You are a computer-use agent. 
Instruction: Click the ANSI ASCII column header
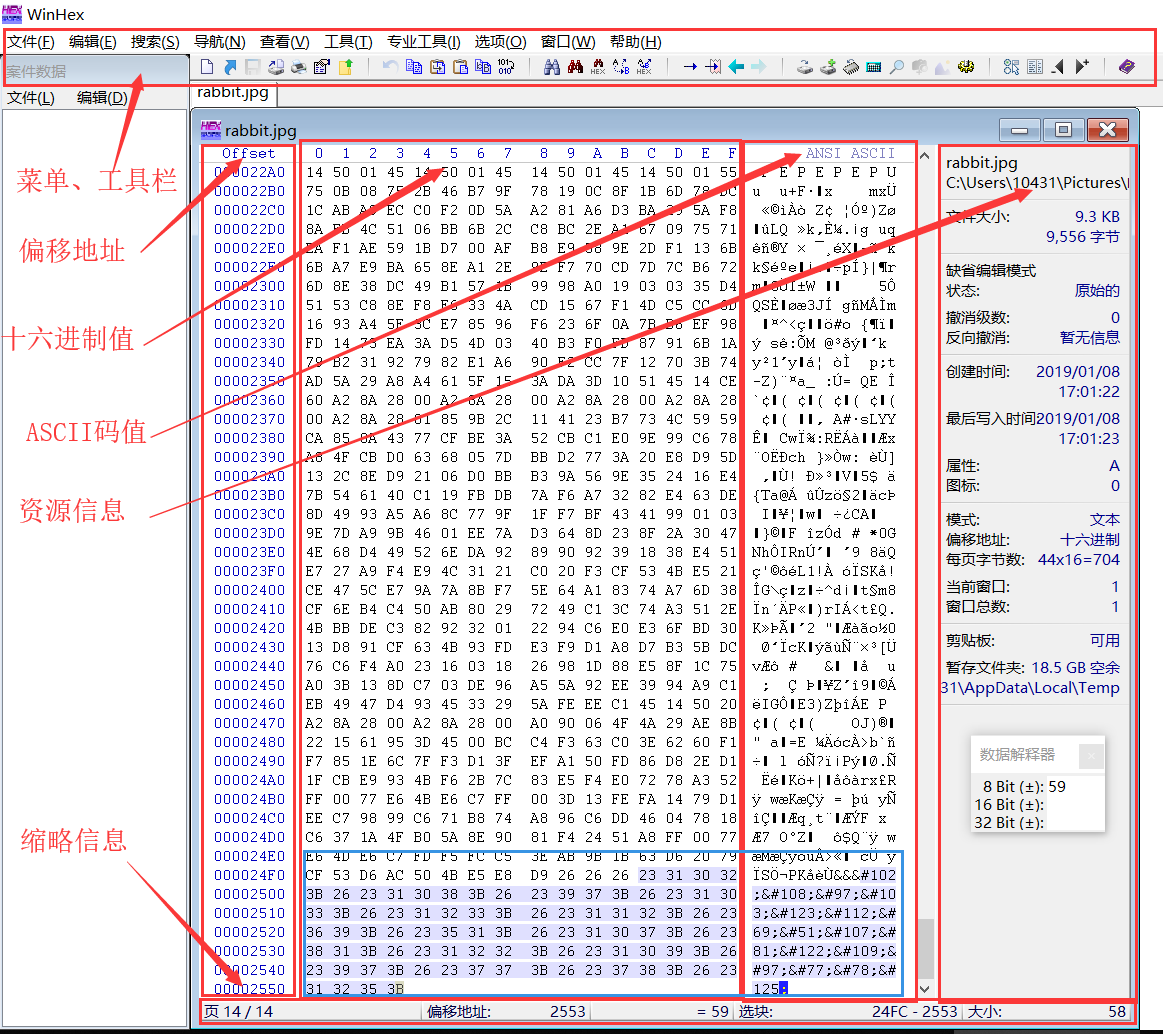tap(850, 154)
